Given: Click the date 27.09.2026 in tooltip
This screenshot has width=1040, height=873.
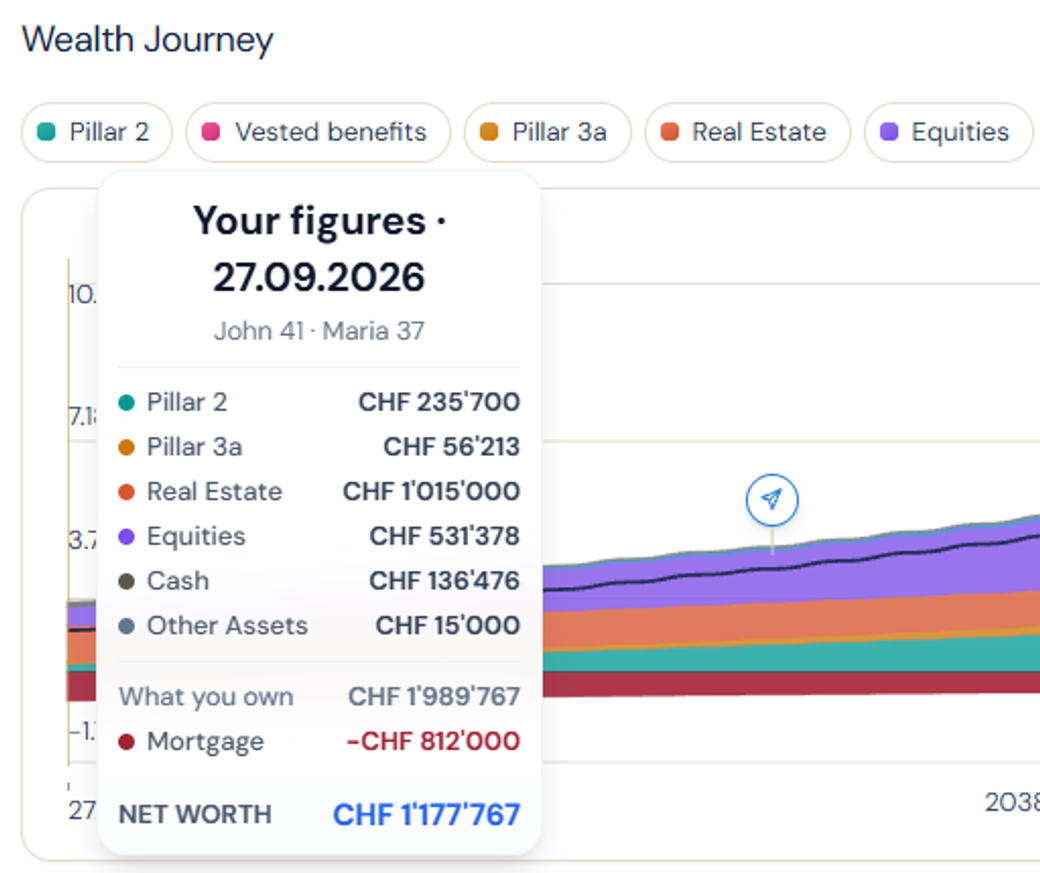Looking at the screenshot, I should pos(319,277).
